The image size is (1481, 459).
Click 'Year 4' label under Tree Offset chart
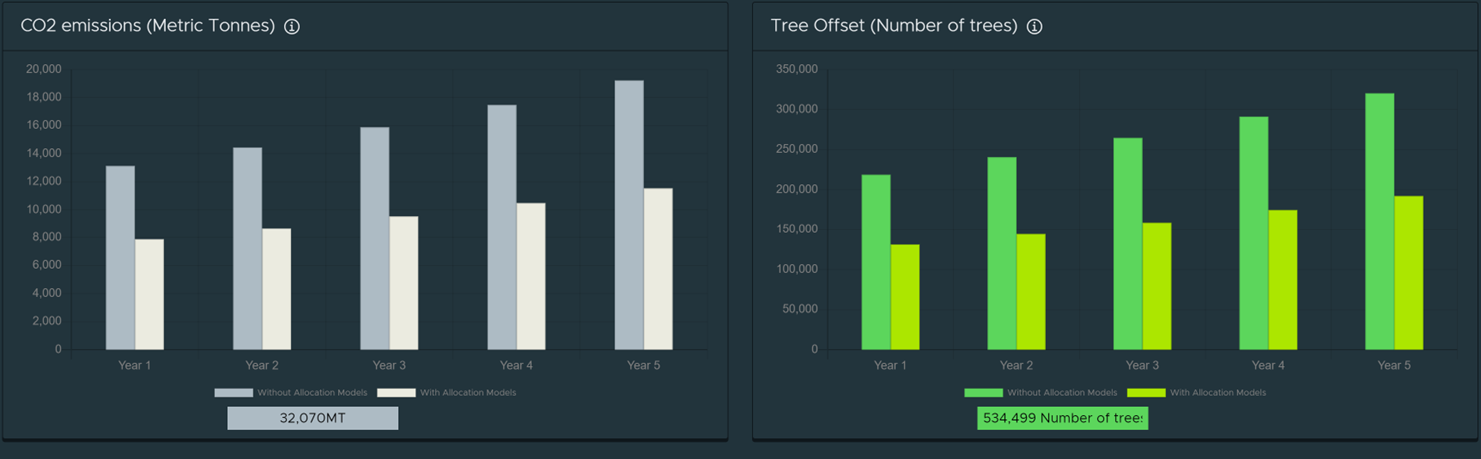tap(1269, 366)
